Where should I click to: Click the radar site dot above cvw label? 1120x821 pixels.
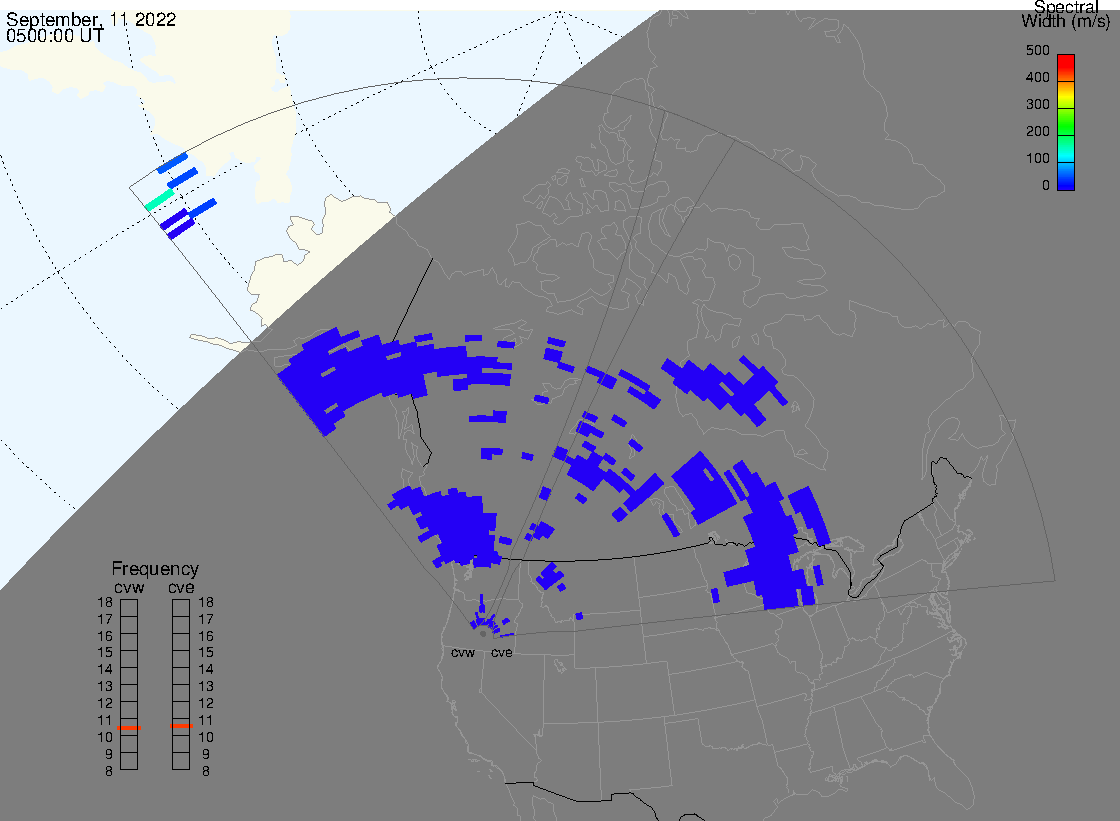coord(483,634)
